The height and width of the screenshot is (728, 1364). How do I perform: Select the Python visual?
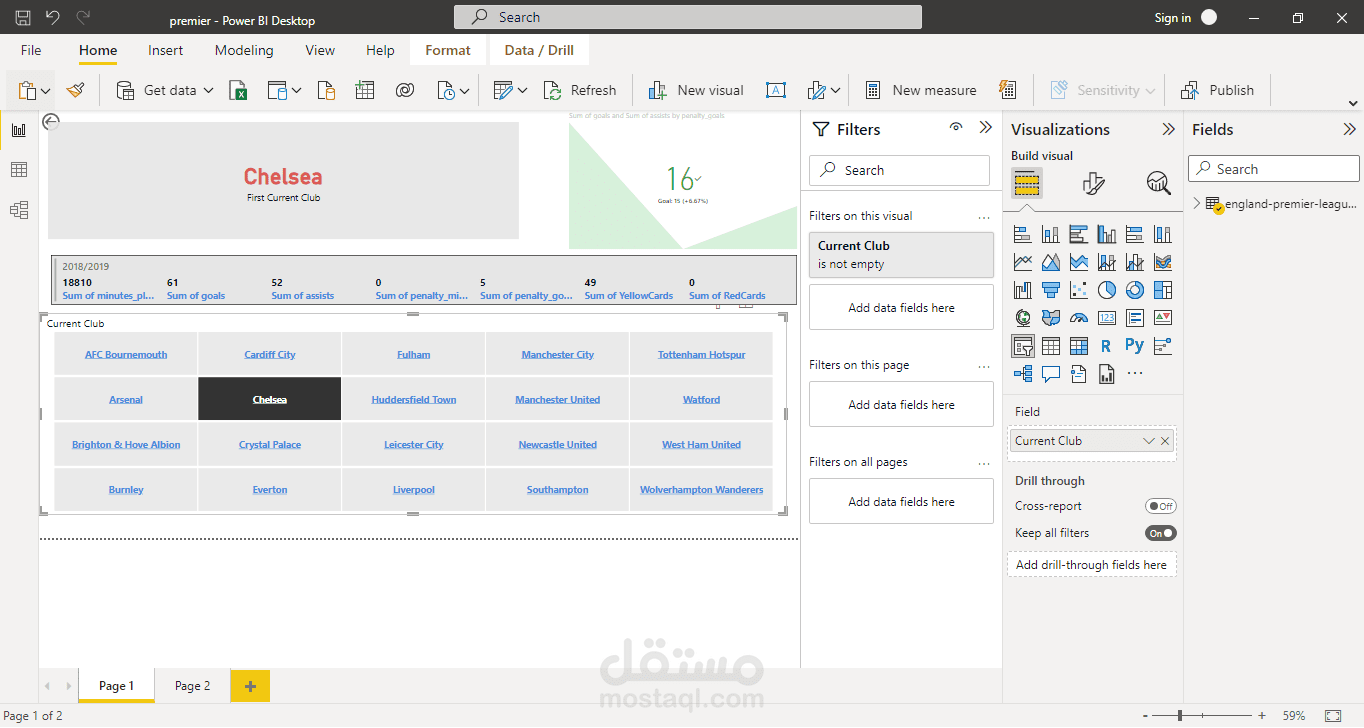(x=1134, y=345)
